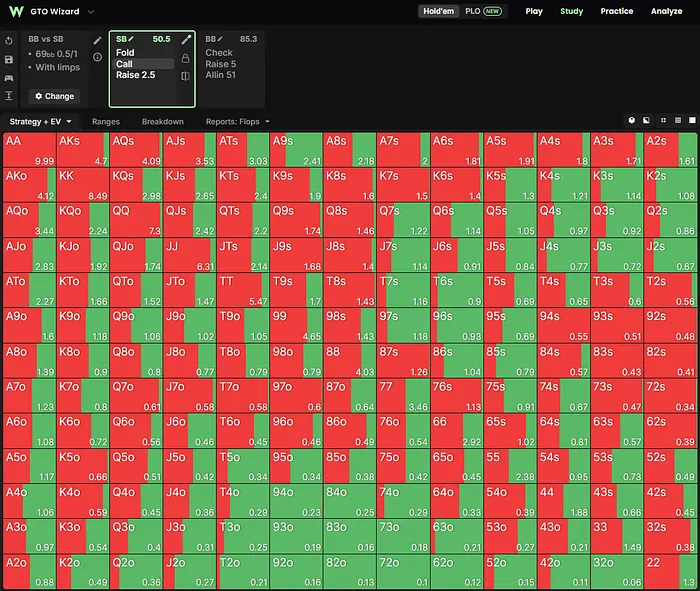Open the Practice menu
The height and width of the screenshot is (591, 700).
coord(617,11)
